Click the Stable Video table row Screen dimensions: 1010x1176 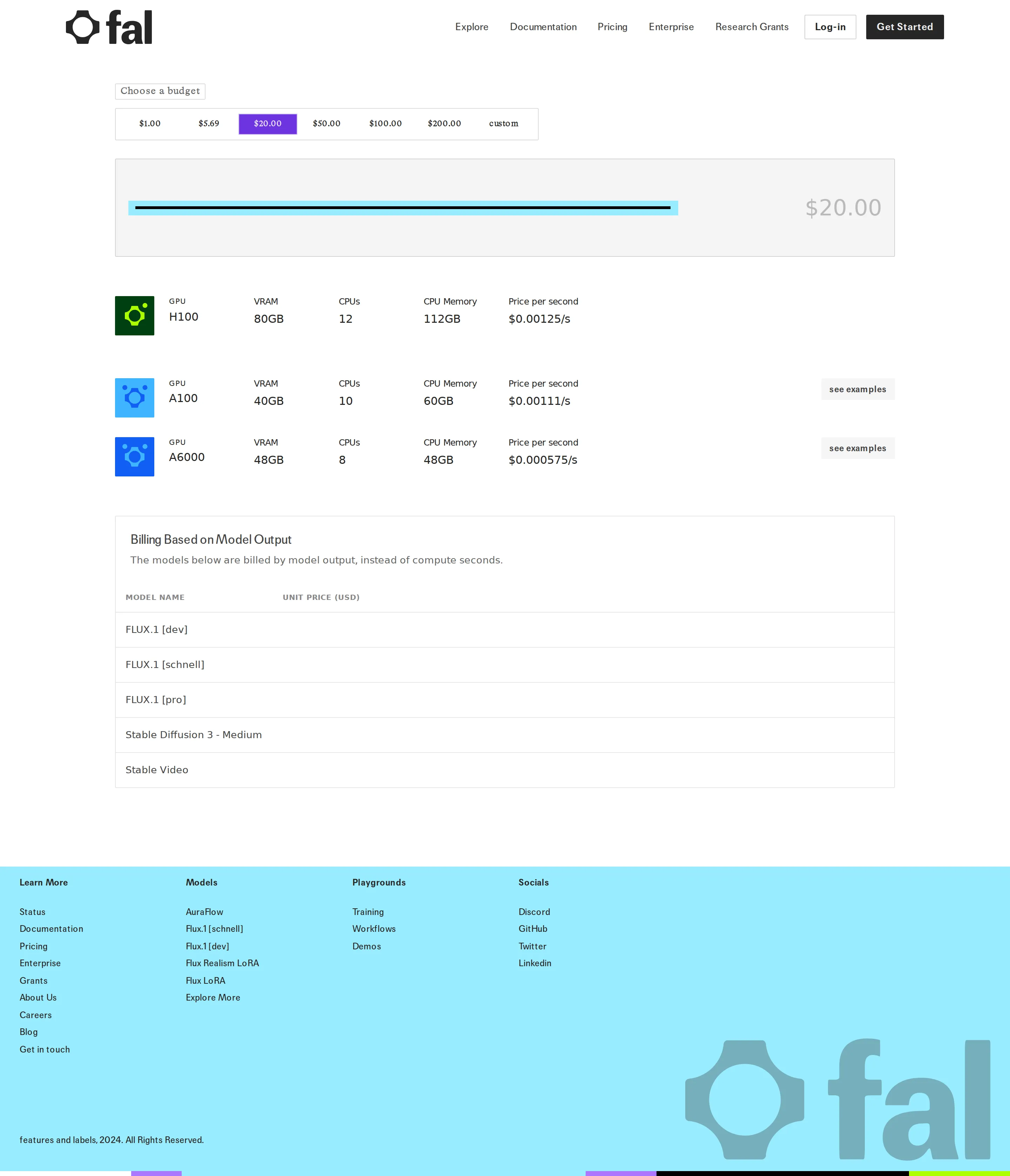click(x=505, y=770)
